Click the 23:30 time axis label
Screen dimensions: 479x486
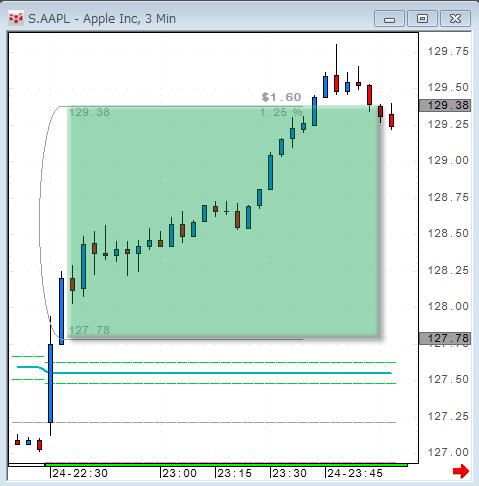[289, 473]
